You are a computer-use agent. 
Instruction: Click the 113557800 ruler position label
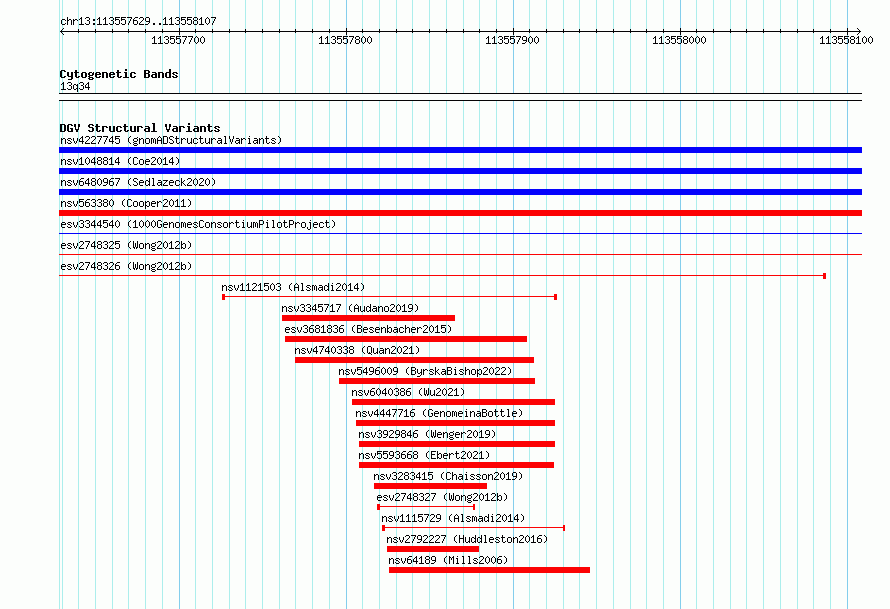tap(345, 40)
